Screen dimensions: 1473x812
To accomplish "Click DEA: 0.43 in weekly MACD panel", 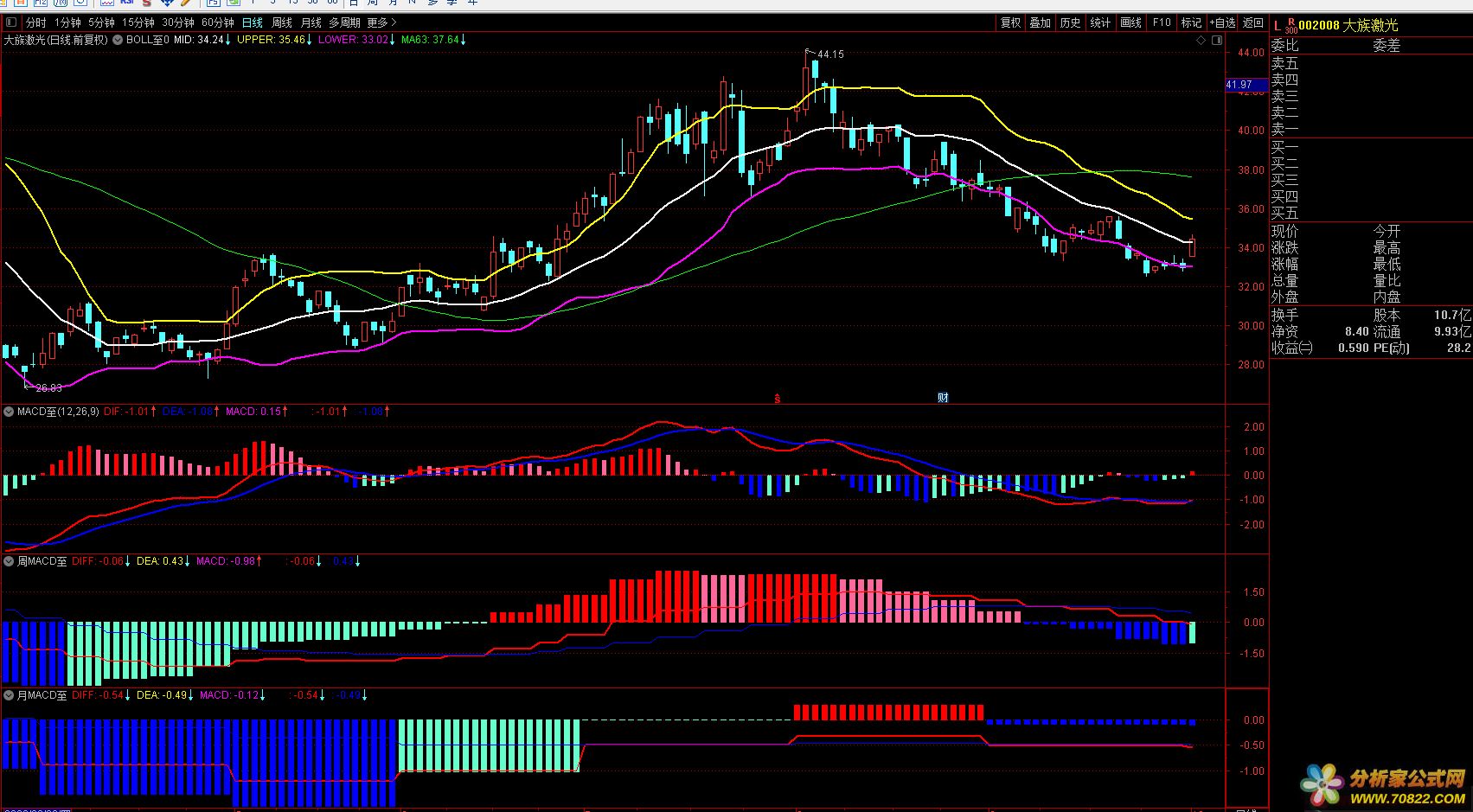I will 162,561.
